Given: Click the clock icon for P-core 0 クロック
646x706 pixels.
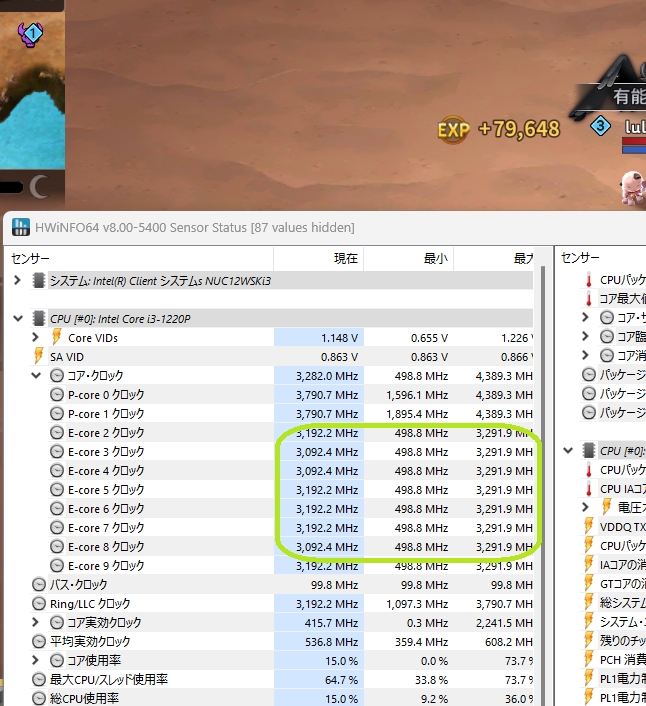Looking at the screenshot, I should click(57, 395).
